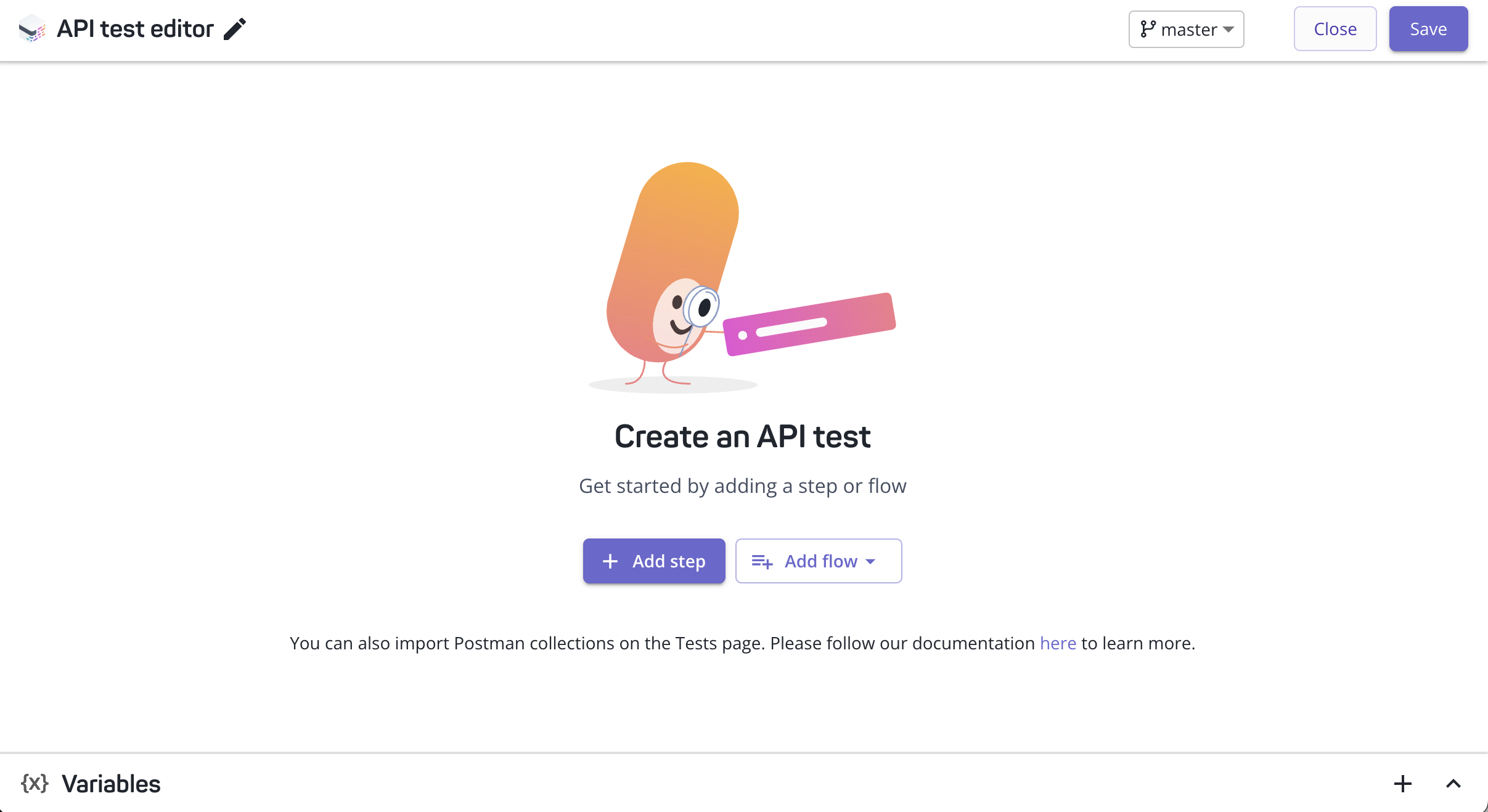Click the mascot illustration with magnifying glass
This screenshot has width=1488, height=812.
(x=742, y=277)
